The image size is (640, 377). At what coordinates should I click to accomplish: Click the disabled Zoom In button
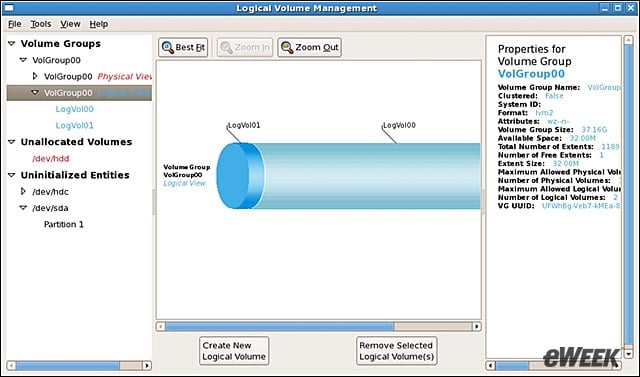(245, 47)
